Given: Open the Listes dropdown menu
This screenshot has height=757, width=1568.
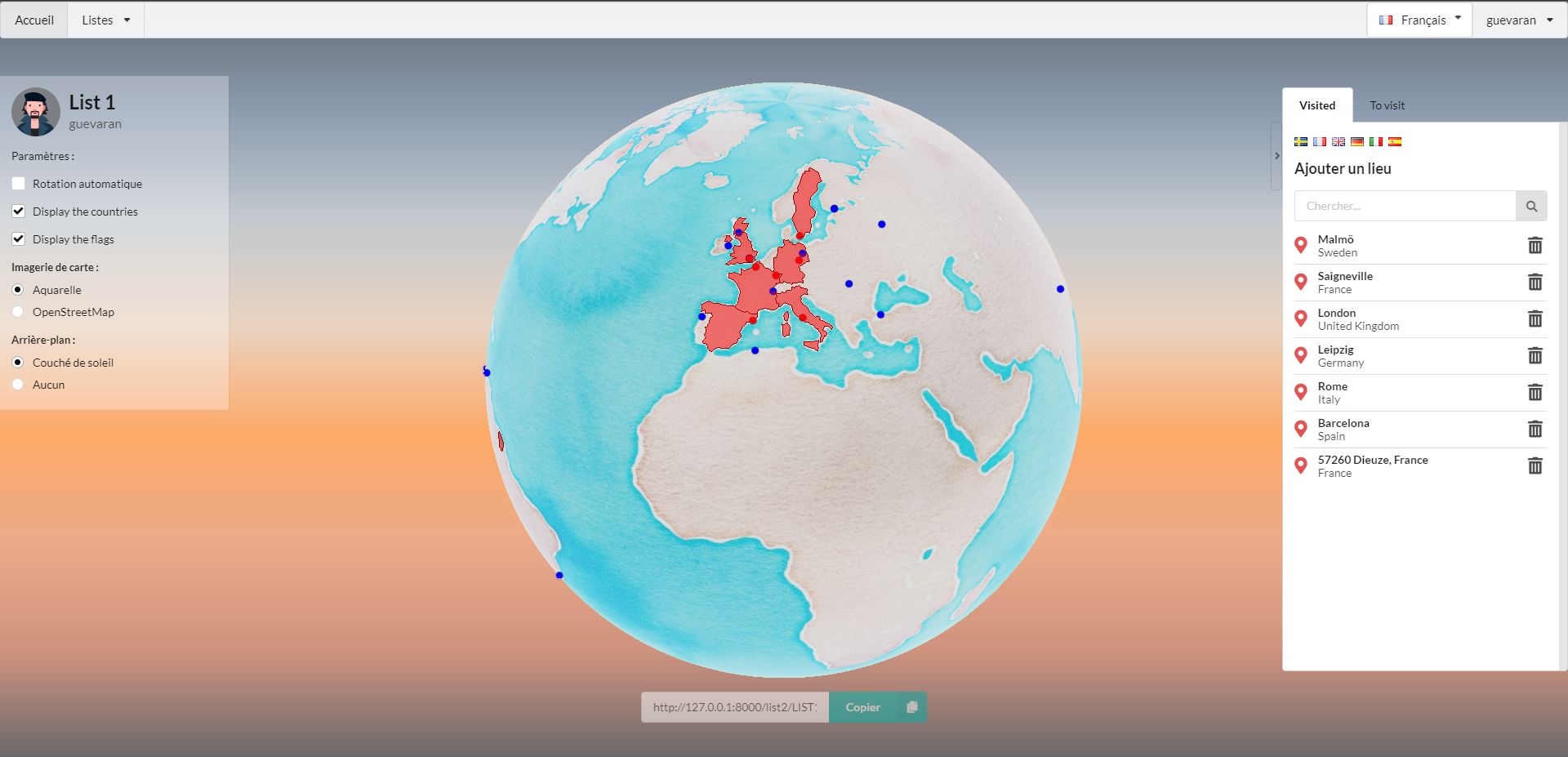Looking at the screenshot, I should point(105,20).
